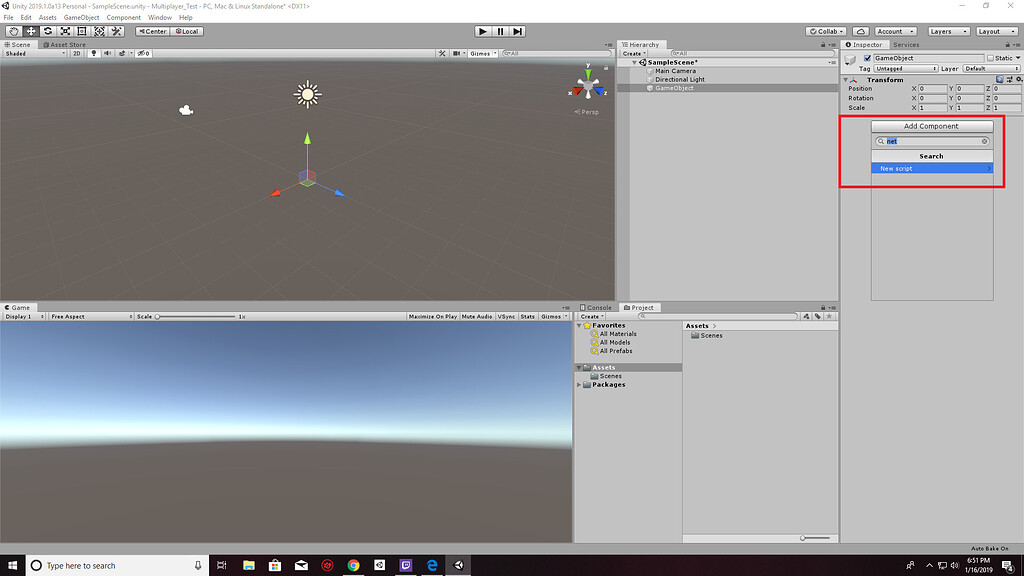Select the Rect tool
Image resolution: width=1024 pixels, height=576 pixels.
pyautogui.click(x=82, y=31)
